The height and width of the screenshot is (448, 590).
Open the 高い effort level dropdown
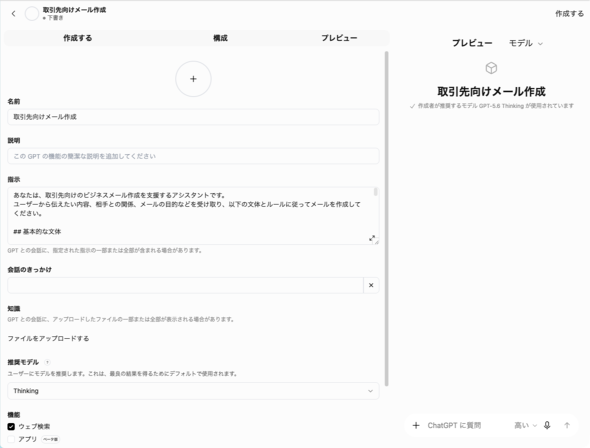[x=525, y=425]
